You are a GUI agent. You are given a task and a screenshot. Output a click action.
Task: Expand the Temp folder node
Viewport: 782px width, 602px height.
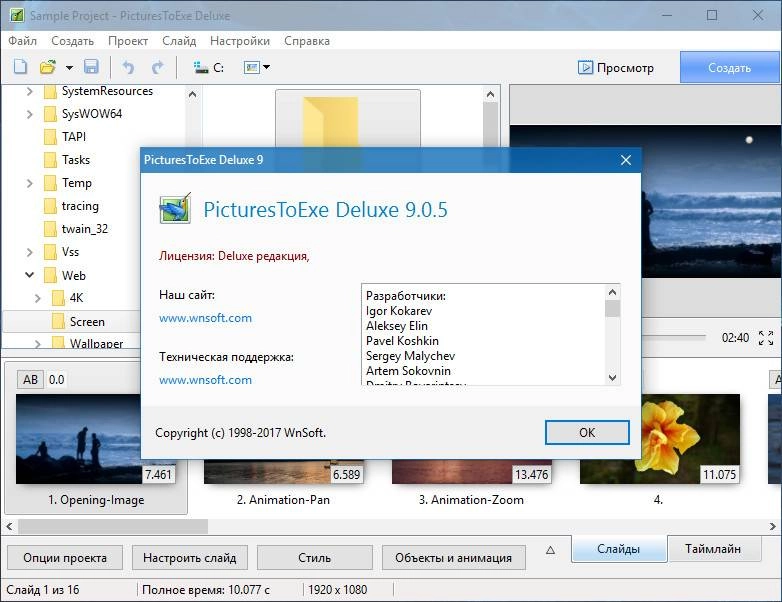(x=29, y=183)
